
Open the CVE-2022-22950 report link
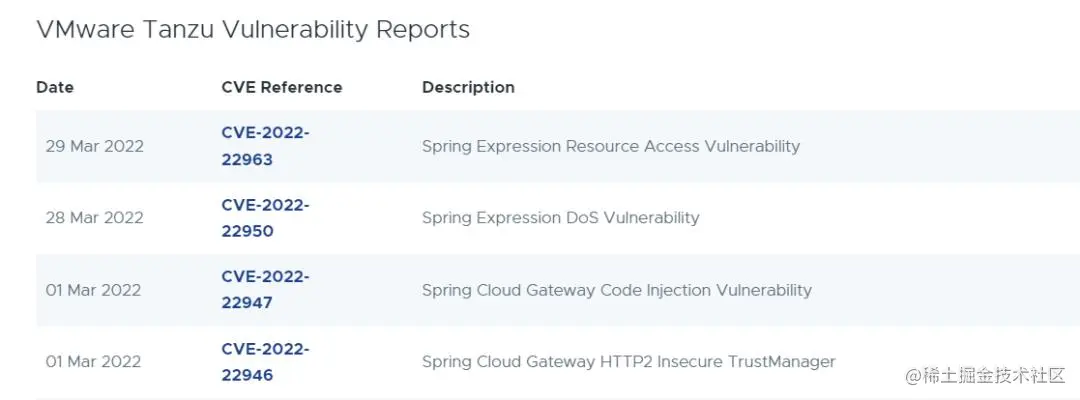click(265, 218)
